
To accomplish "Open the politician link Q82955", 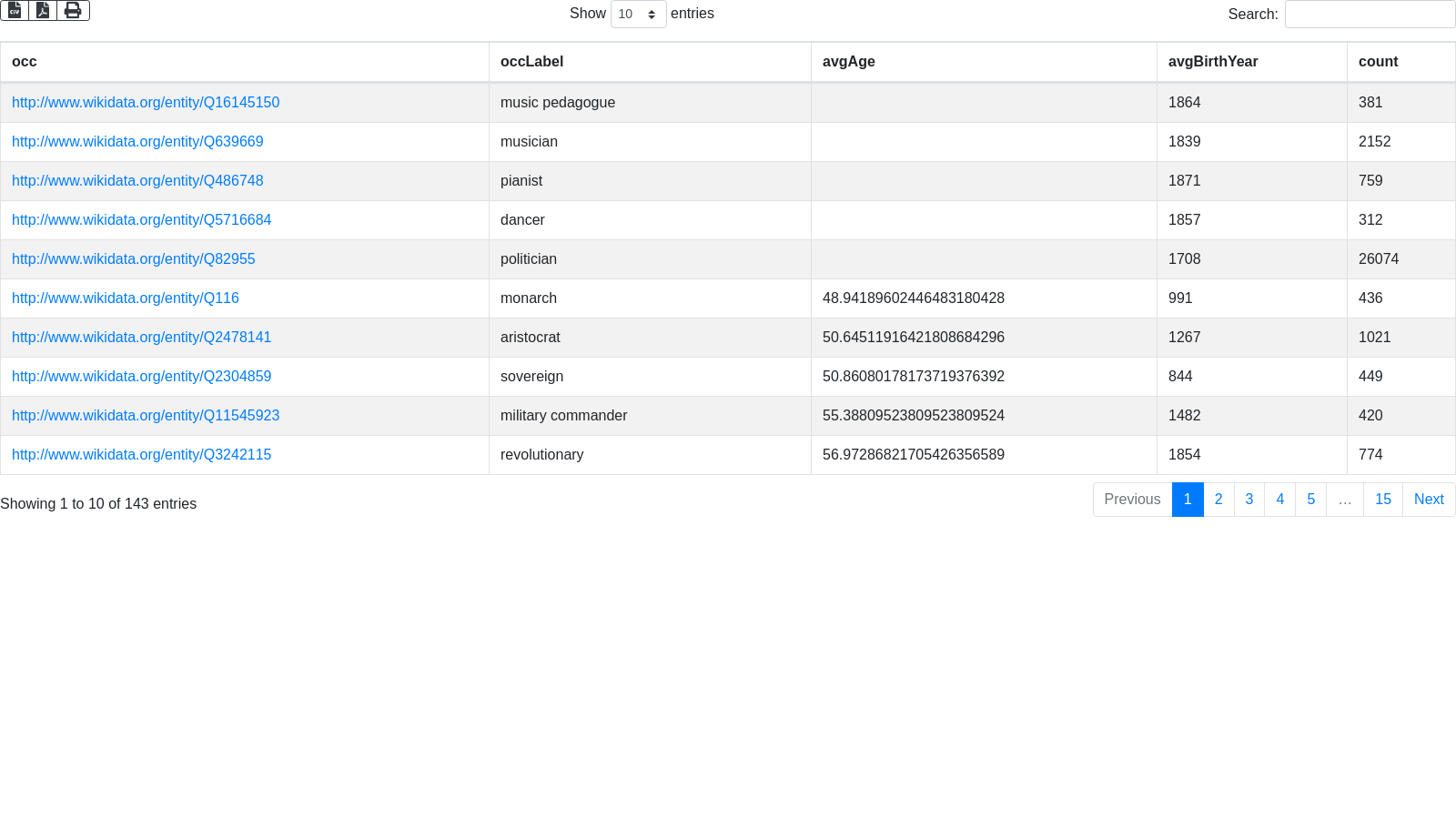I will click(134, 259).
